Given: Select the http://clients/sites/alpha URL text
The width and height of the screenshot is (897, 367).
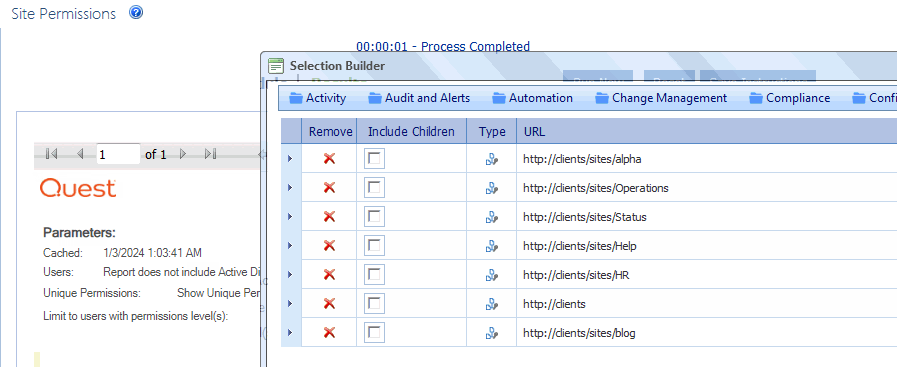Looking at the screenshot, I should click(582, 159).
